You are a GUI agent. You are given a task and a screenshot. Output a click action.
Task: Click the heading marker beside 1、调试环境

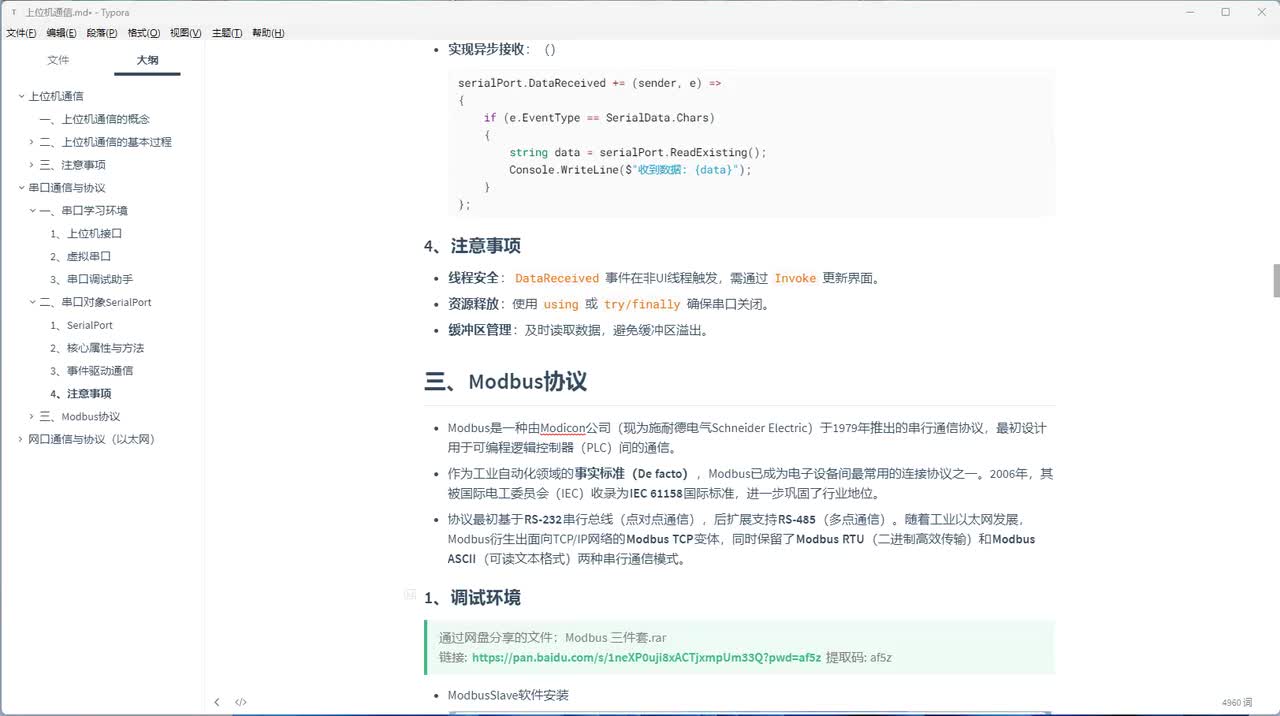point(410,594)
